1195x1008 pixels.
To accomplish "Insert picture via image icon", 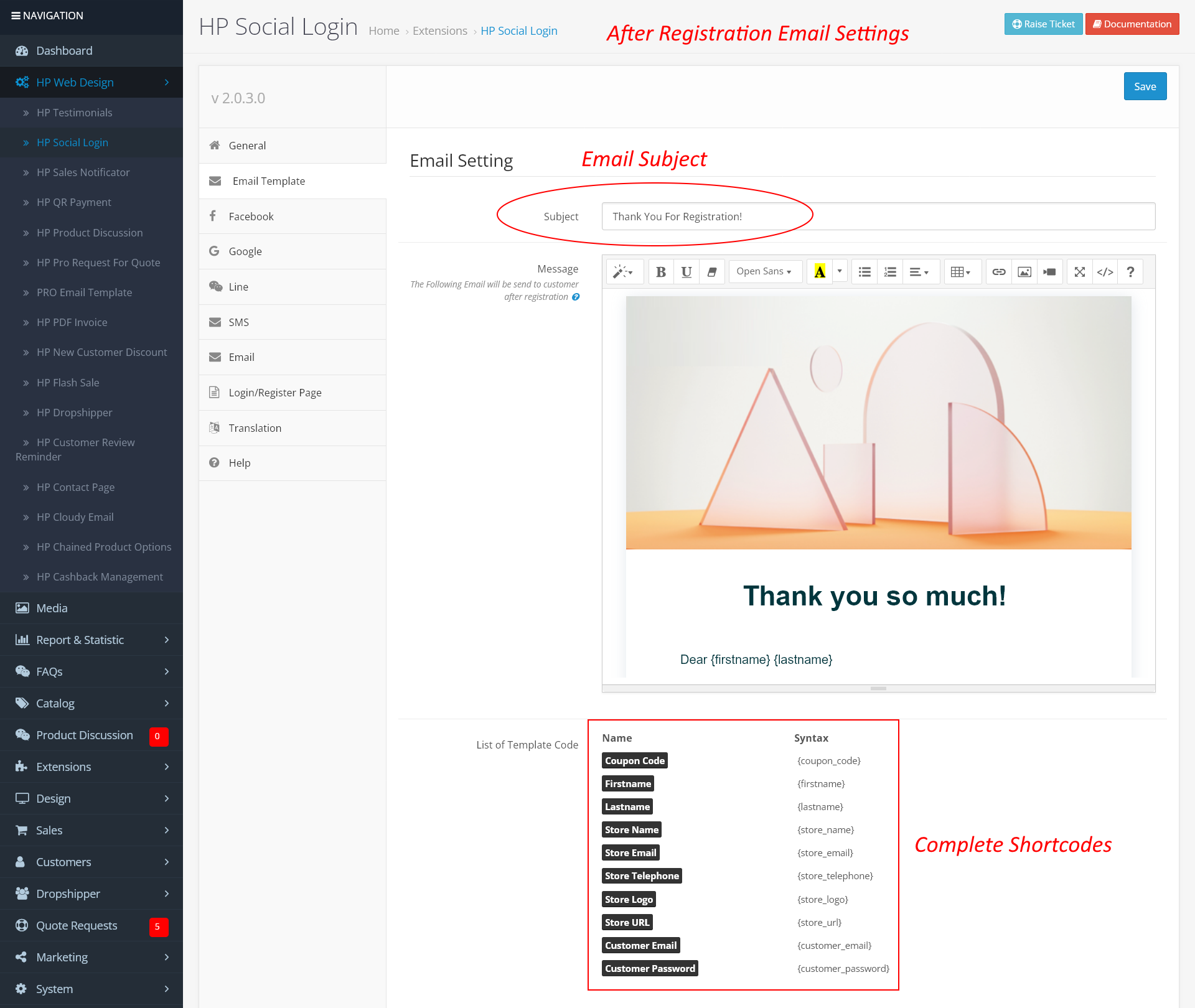I will [x=1024, y=272].
